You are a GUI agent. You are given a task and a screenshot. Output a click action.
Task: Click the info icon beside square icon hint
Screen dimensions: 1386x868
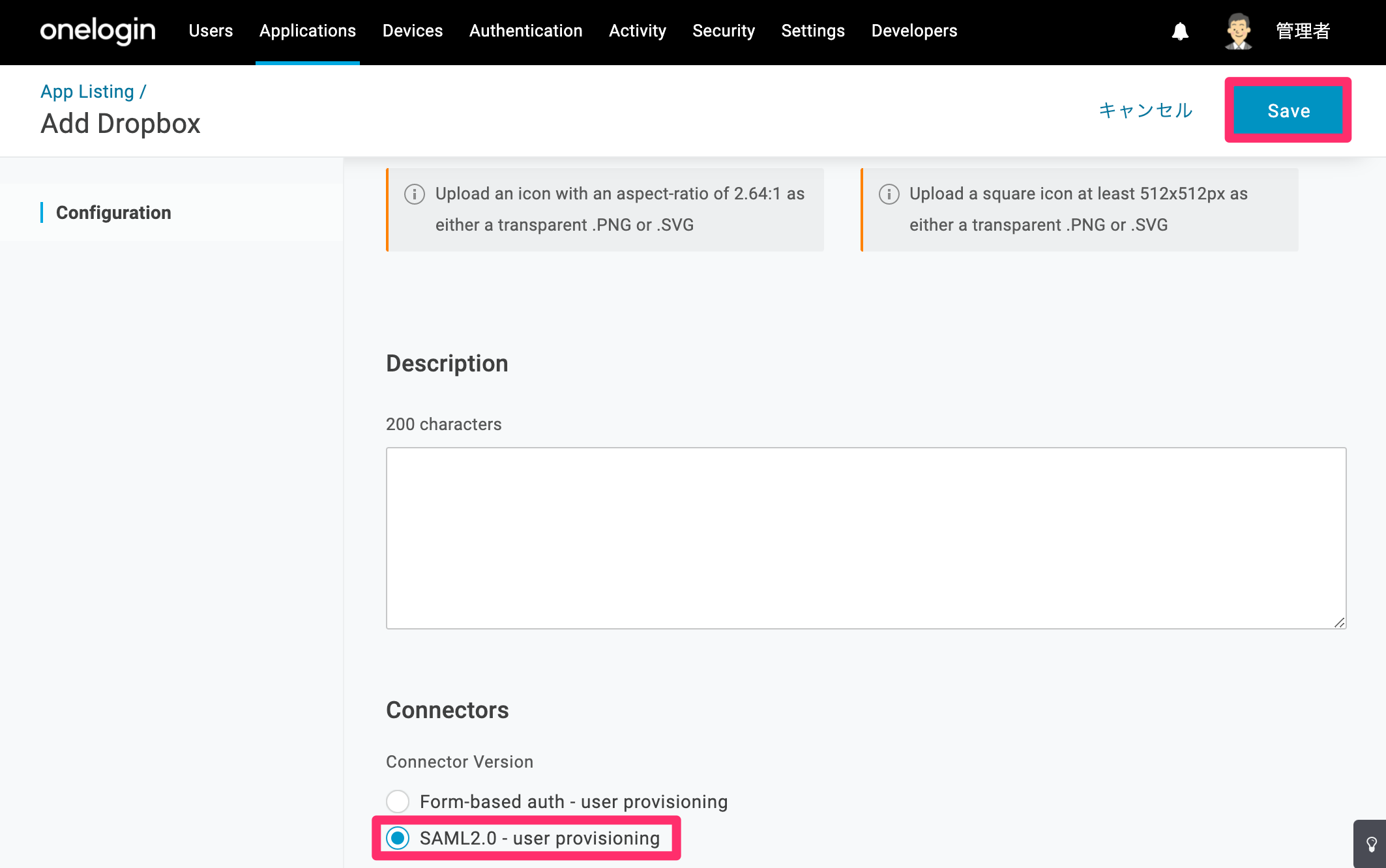point(889,194)
